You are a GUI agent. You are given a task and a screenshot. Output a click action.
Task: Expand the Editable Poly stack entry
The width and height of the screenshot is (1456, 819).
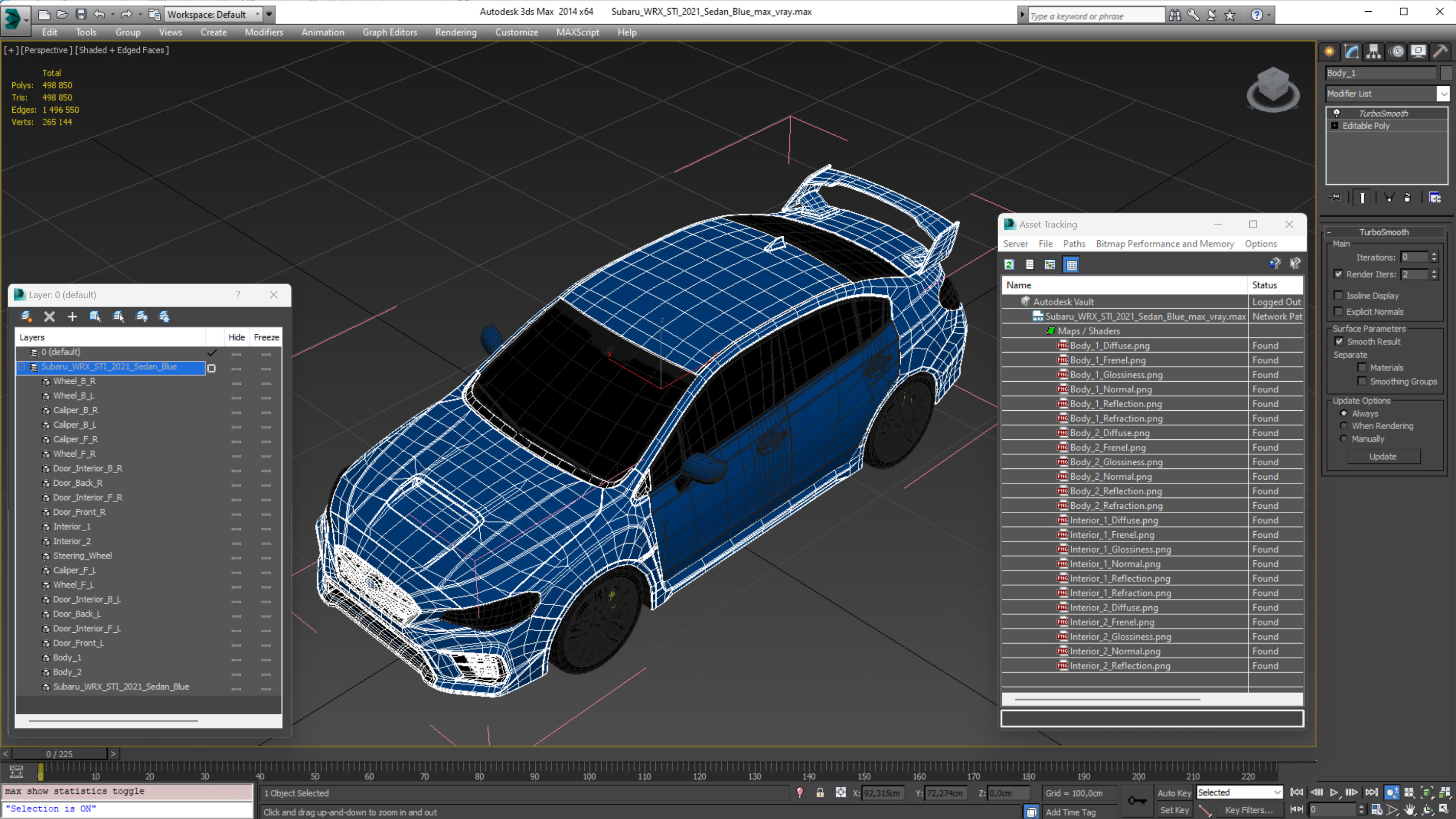(1335, 126)
